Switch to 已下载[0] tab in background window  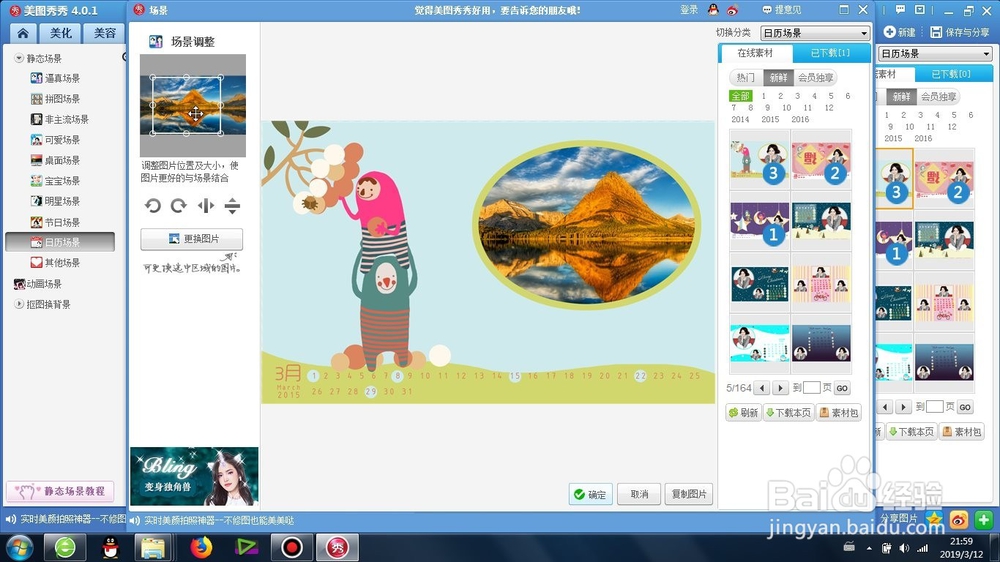[x=951, y=74]
